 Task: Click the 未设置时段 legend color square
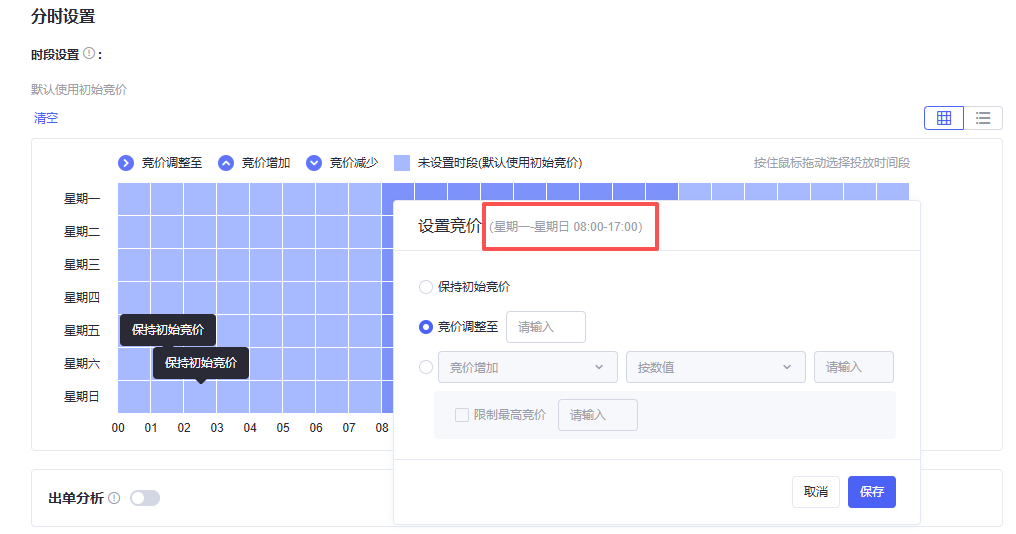click(402, 163)
